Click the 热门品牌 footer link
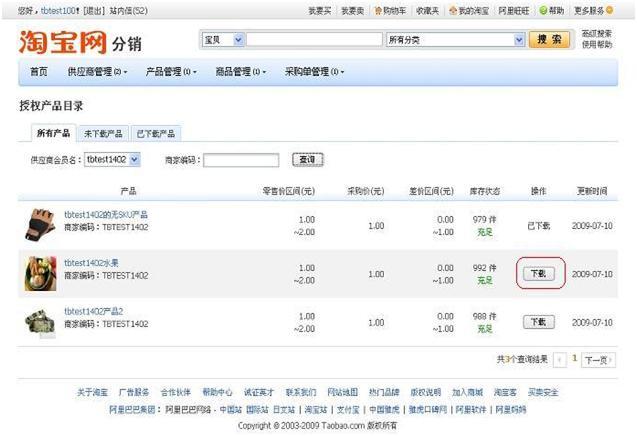 click(x=384, y=392)
